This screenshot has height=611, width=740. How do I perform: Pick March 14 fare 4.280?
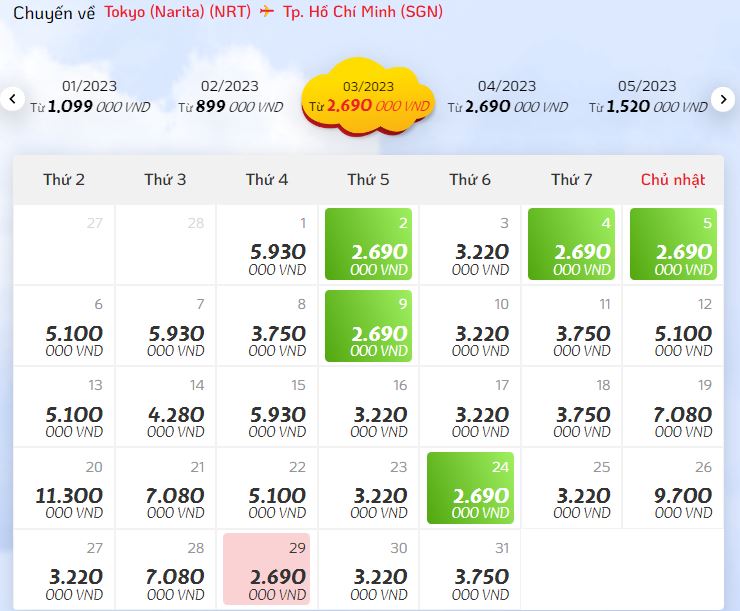(x=165, y=407)
